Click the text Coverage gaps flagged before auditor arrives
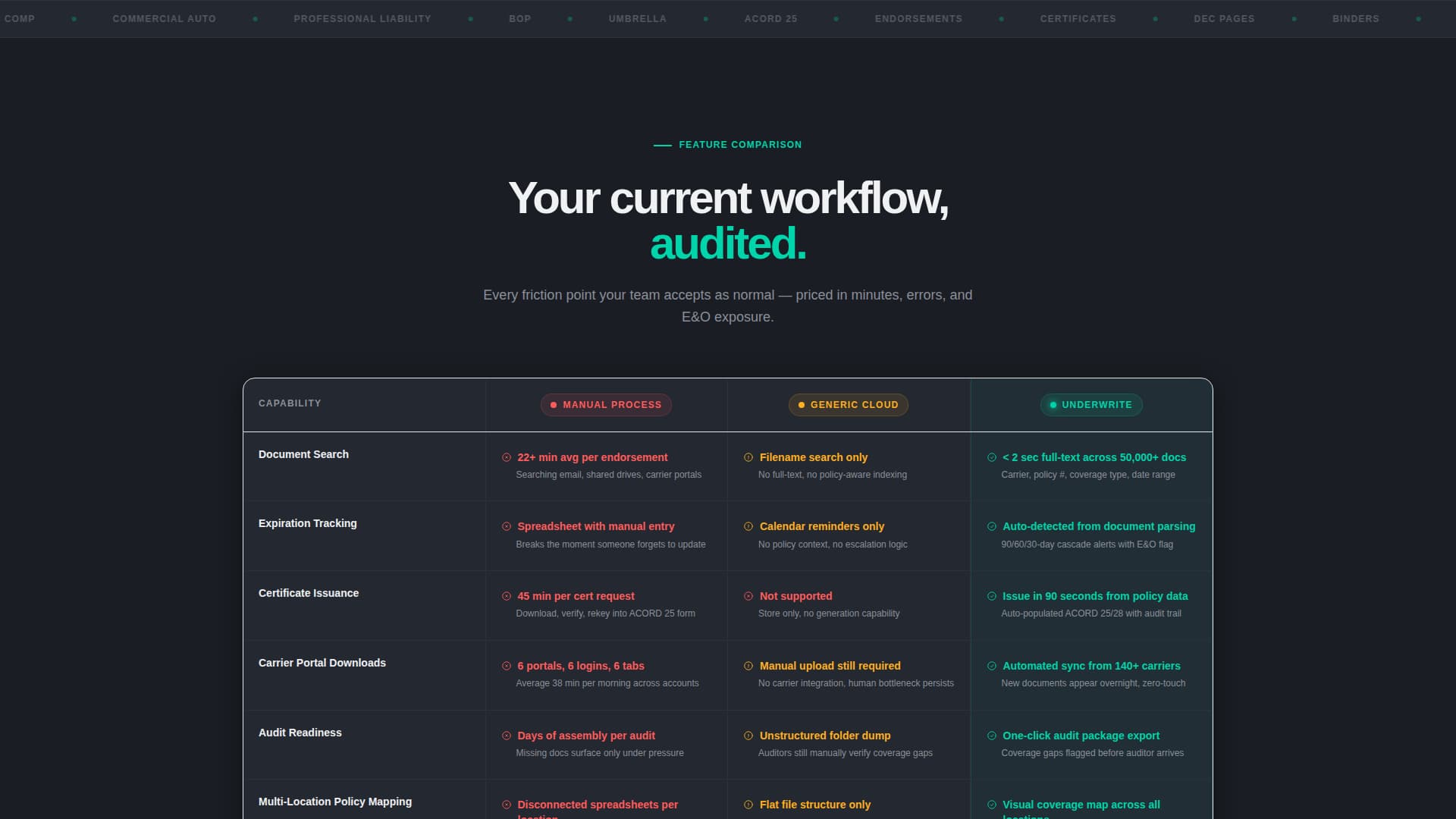 point(1092,753)
